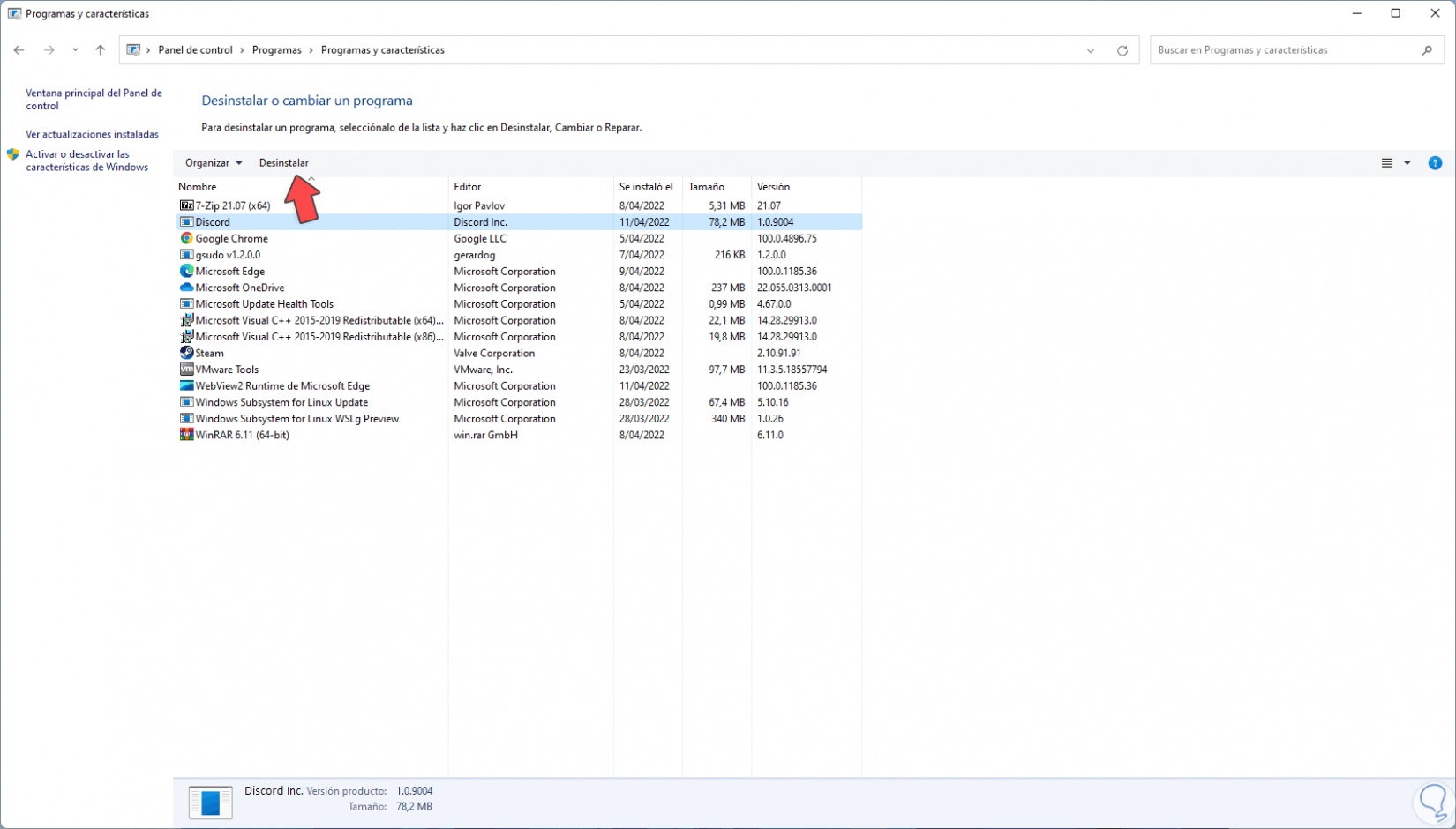The width and height of the screenshot is (1456, 829).
Task: Click the Microsoft Edge icon
Action: tap(186, 272)
